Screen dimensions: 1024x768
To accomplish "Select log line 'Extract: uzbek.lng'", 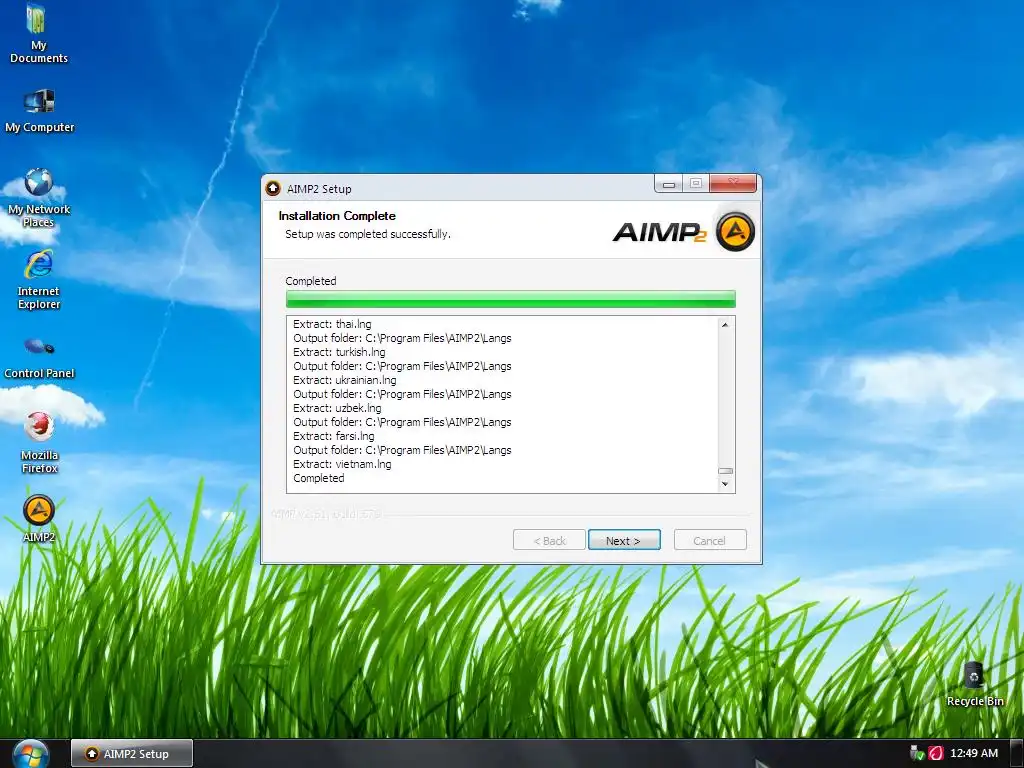I will coord(337,408).
